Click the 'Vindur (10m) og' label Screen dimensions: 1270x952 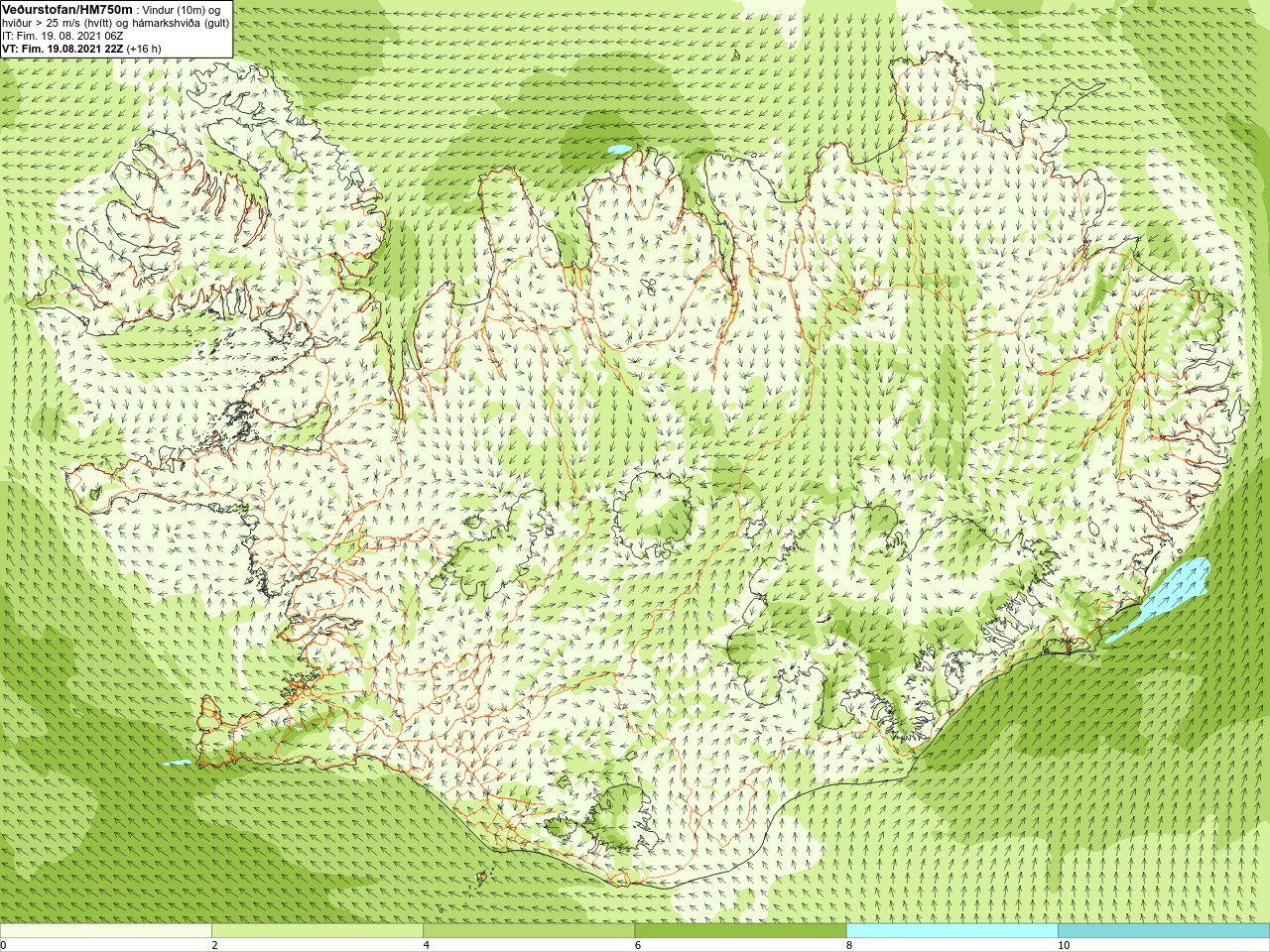click(182, 10)
